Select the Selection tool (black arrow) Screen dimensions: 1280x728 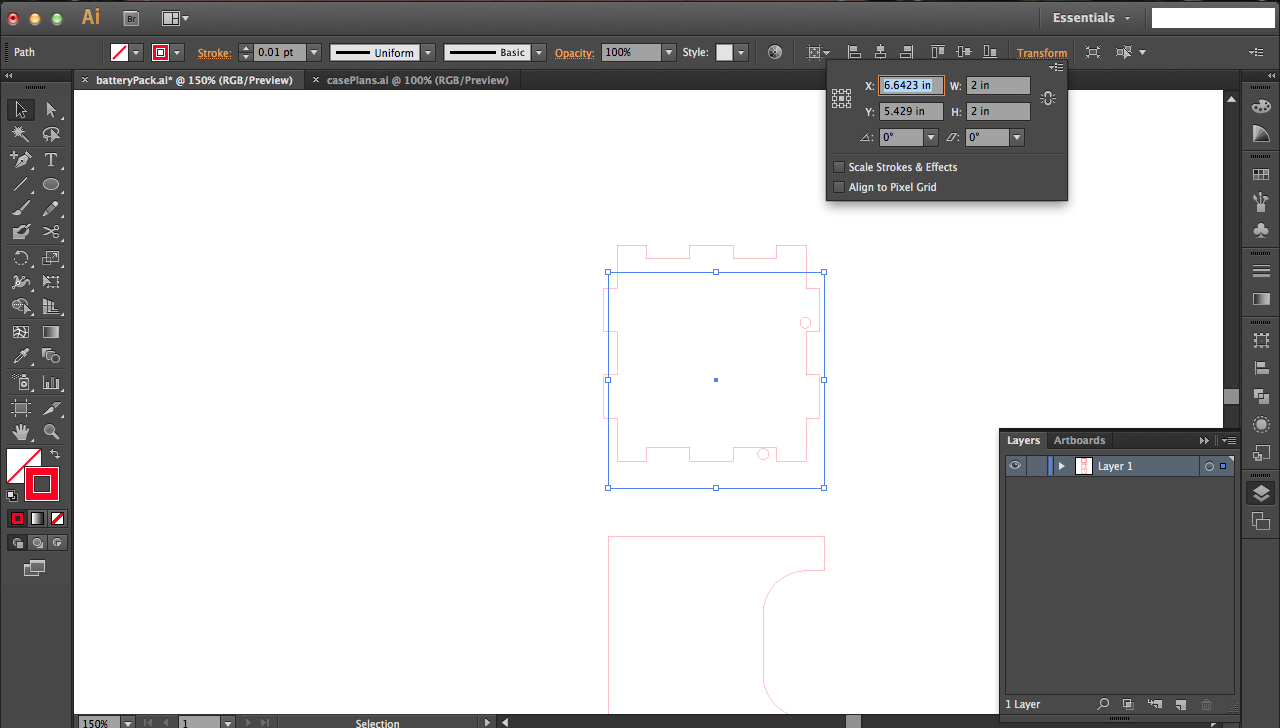(x=21, y=110)
